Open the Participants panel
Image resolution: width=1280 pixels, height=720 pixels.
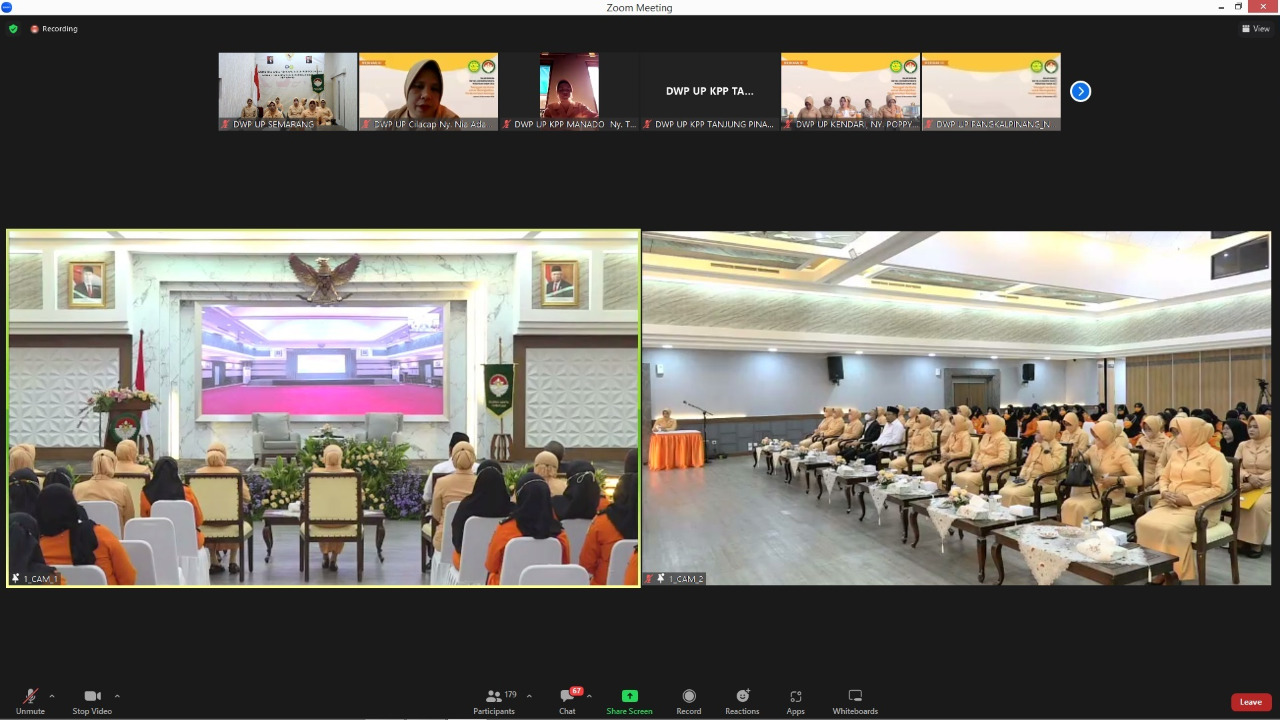(x=494, y=701)
